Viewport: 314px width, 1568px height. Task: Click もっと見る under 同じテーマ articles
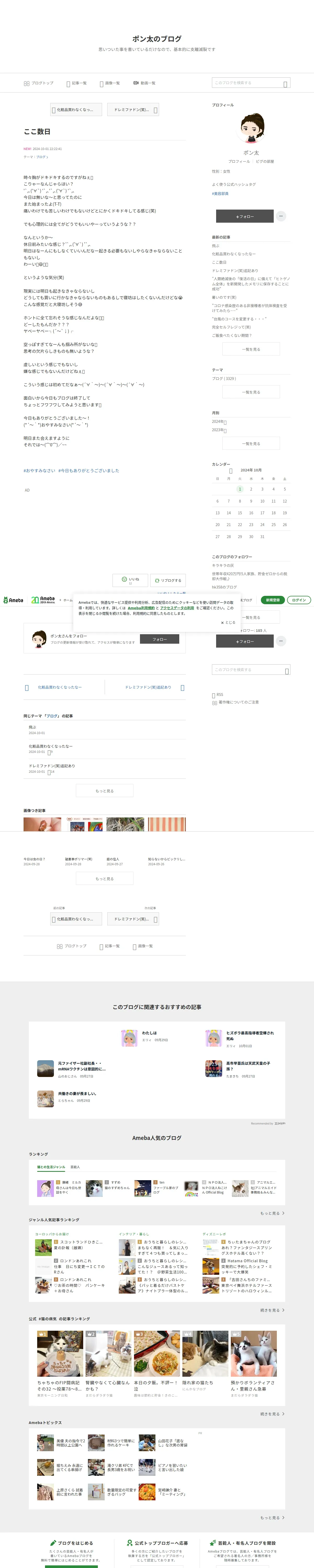[x=104, y=791]
